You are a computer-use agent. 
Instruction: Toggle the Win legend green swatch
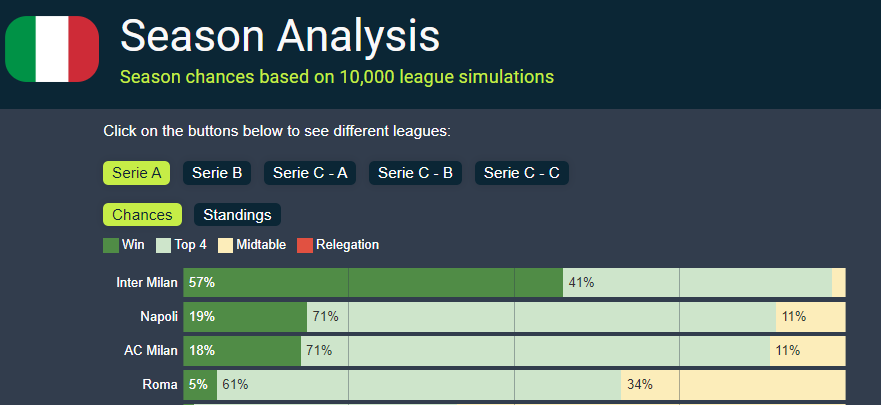[x=111, y=245]
